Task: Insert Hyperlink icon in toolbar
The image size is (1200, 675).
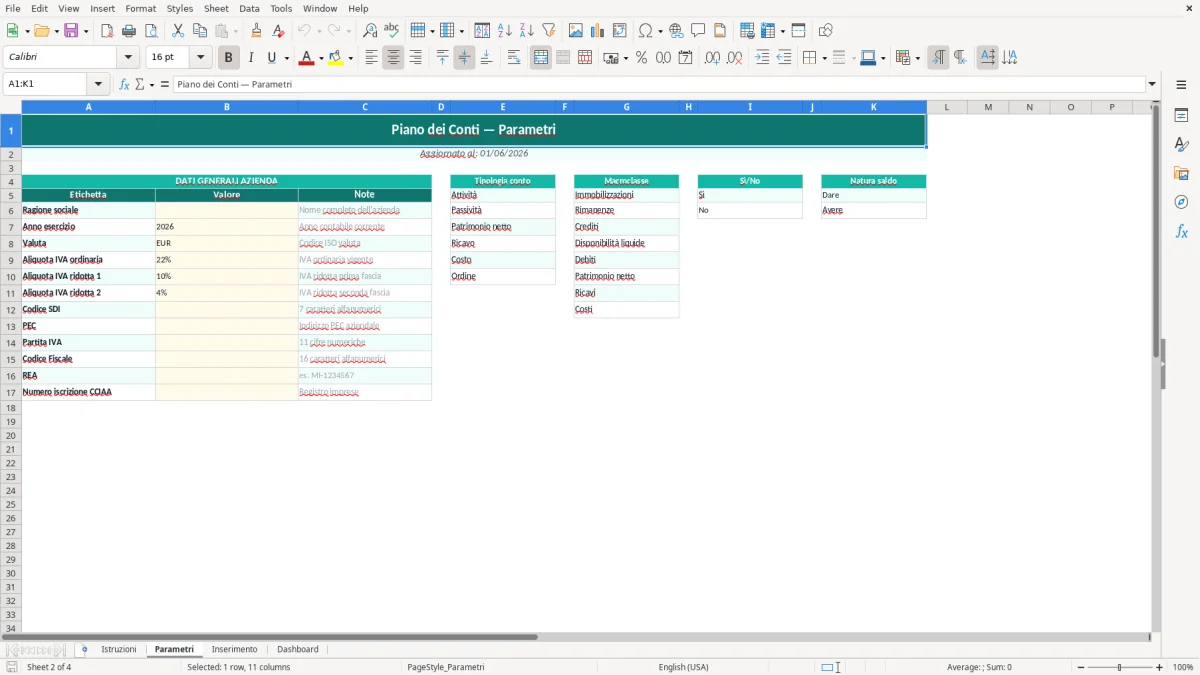Action: point(676,31)
